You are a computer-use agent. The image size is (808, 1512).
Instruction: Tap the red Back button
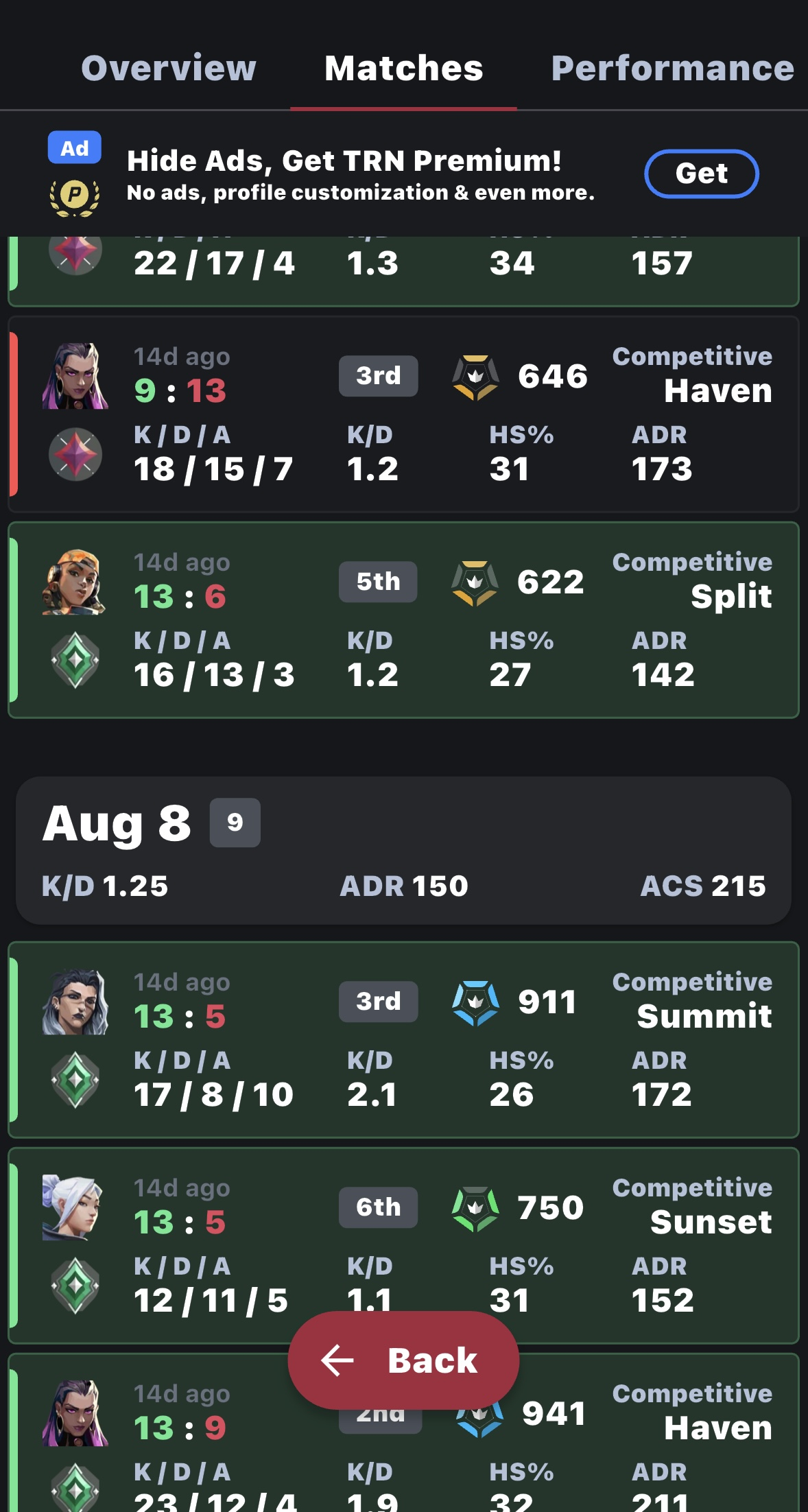click(403, 1360)
